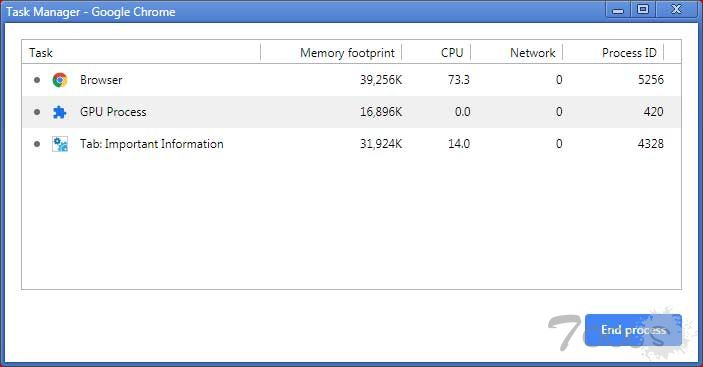The width and height of the screenshot is (703, 367).
Task: Sort by the Process ID column header
Action: 613,52
